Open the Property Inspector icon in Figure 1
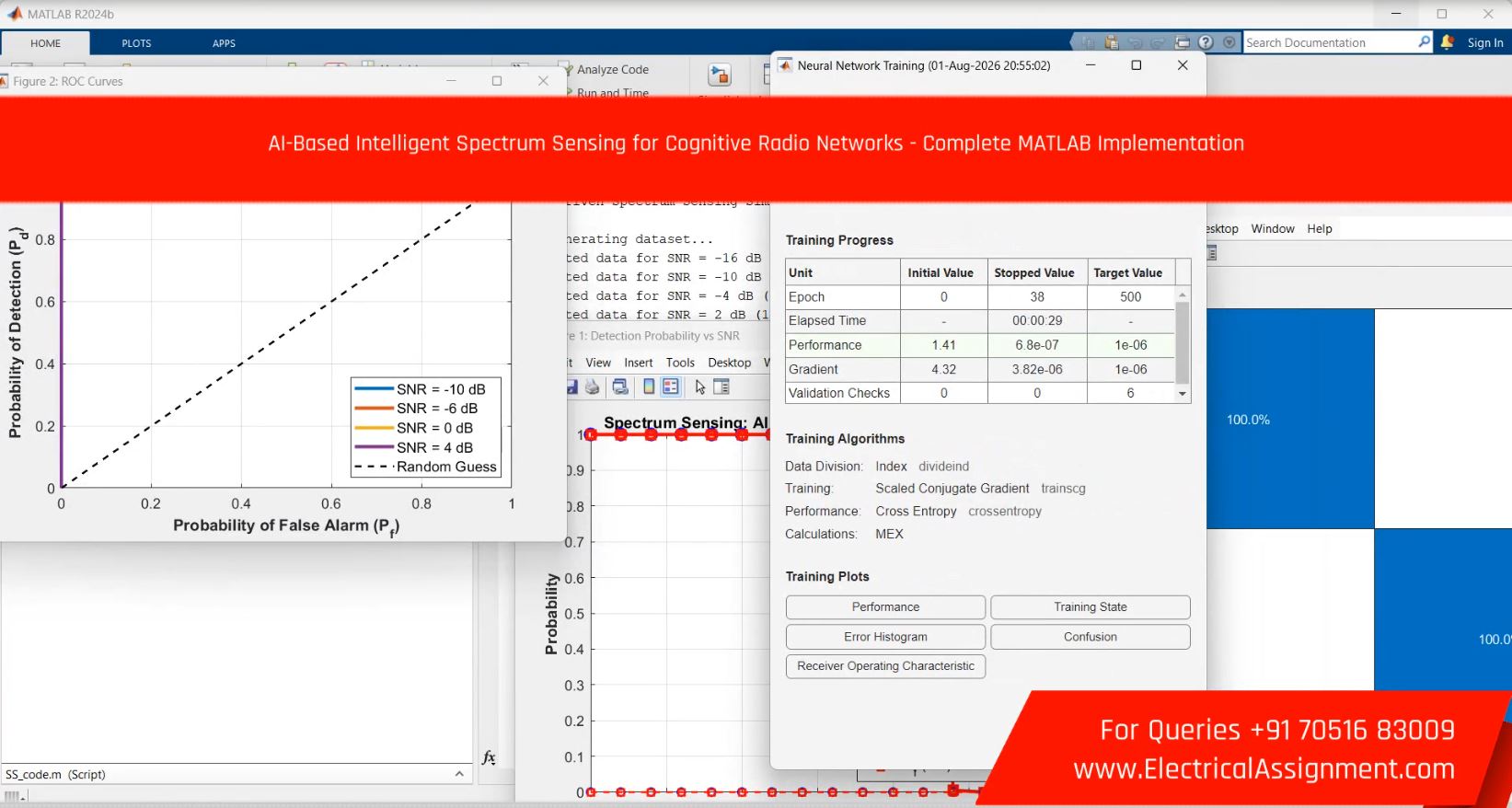Viewport: 1512px width, 808px height. (721, 387)
